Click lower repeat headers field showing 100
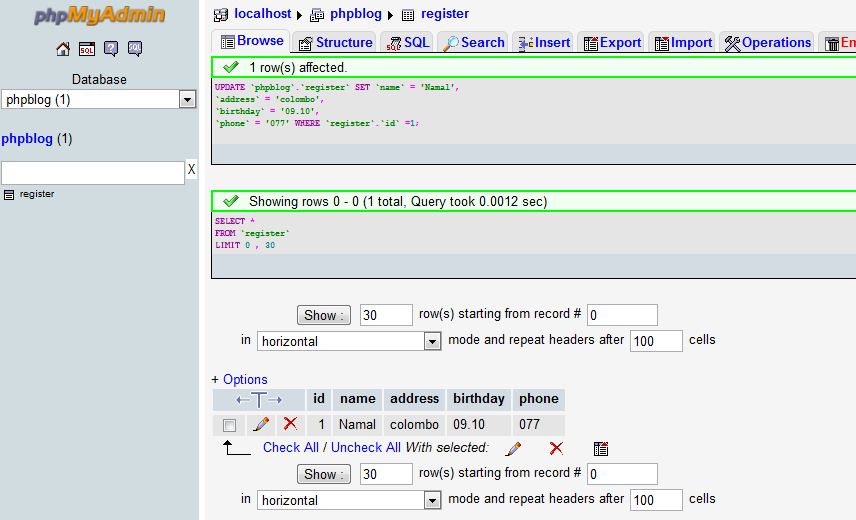 pyautogui.click(x=656, y=500)
